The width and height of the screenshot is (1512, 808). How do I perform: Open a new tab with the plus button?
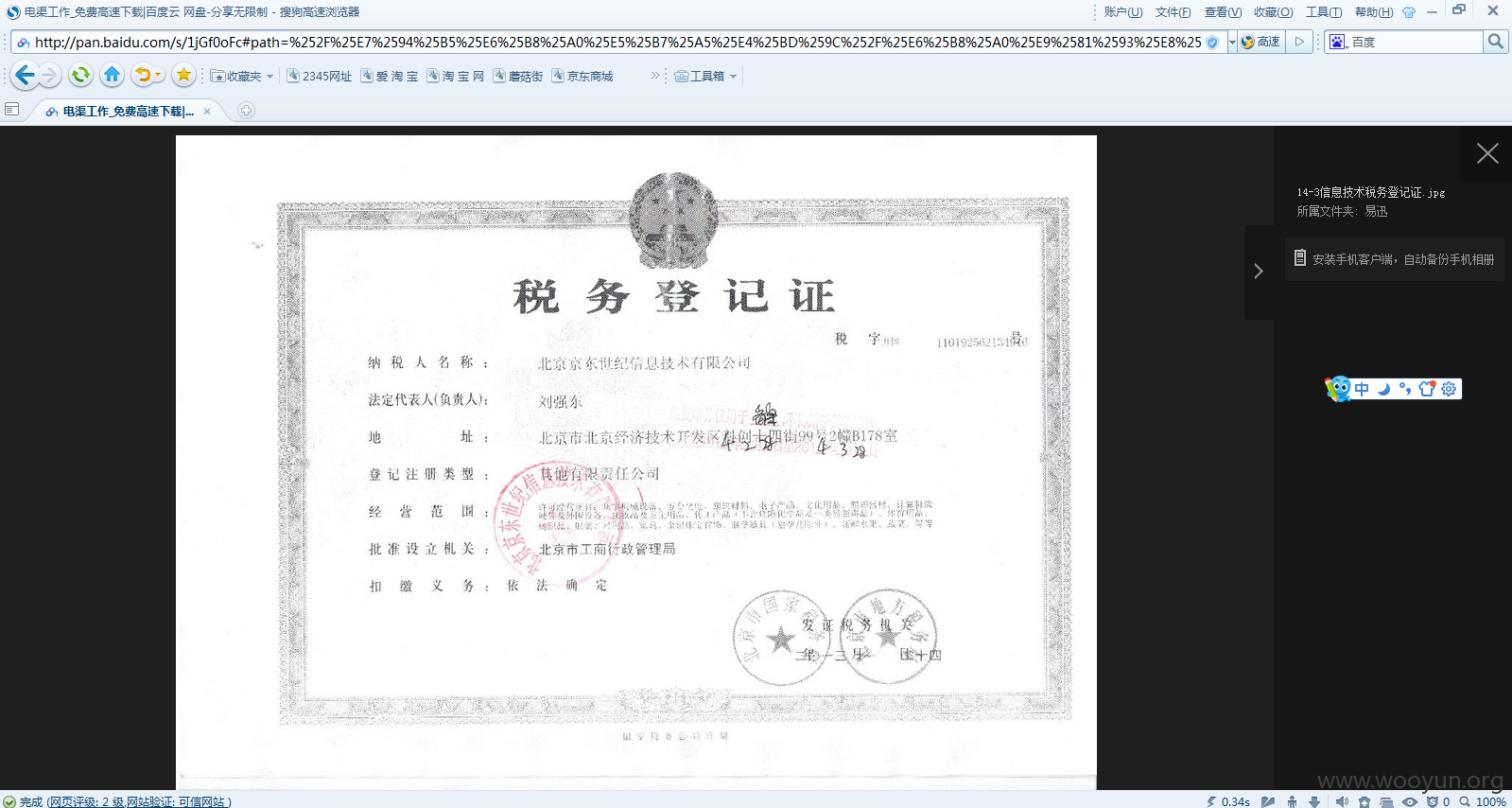246,111
